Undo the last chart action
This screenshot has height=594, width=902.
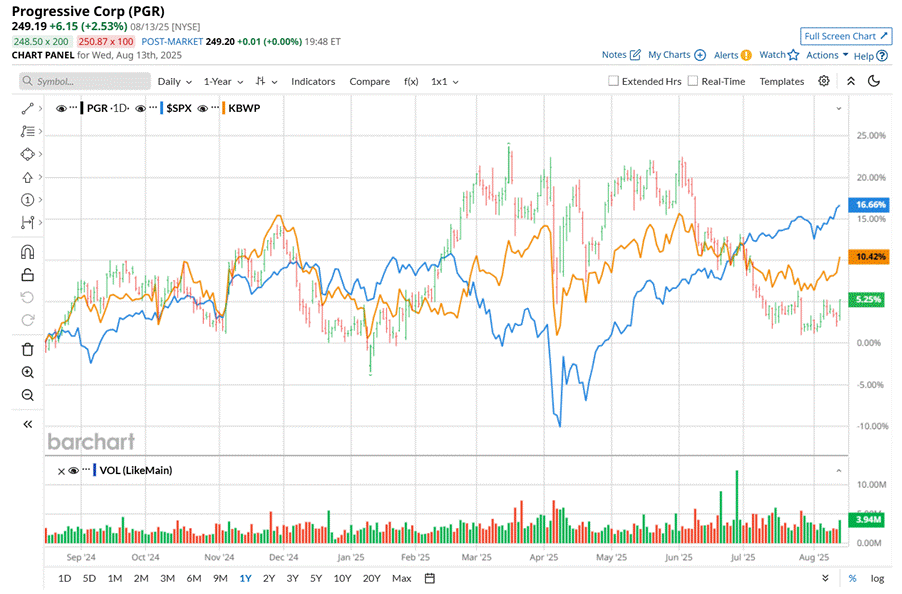point(27,297)
